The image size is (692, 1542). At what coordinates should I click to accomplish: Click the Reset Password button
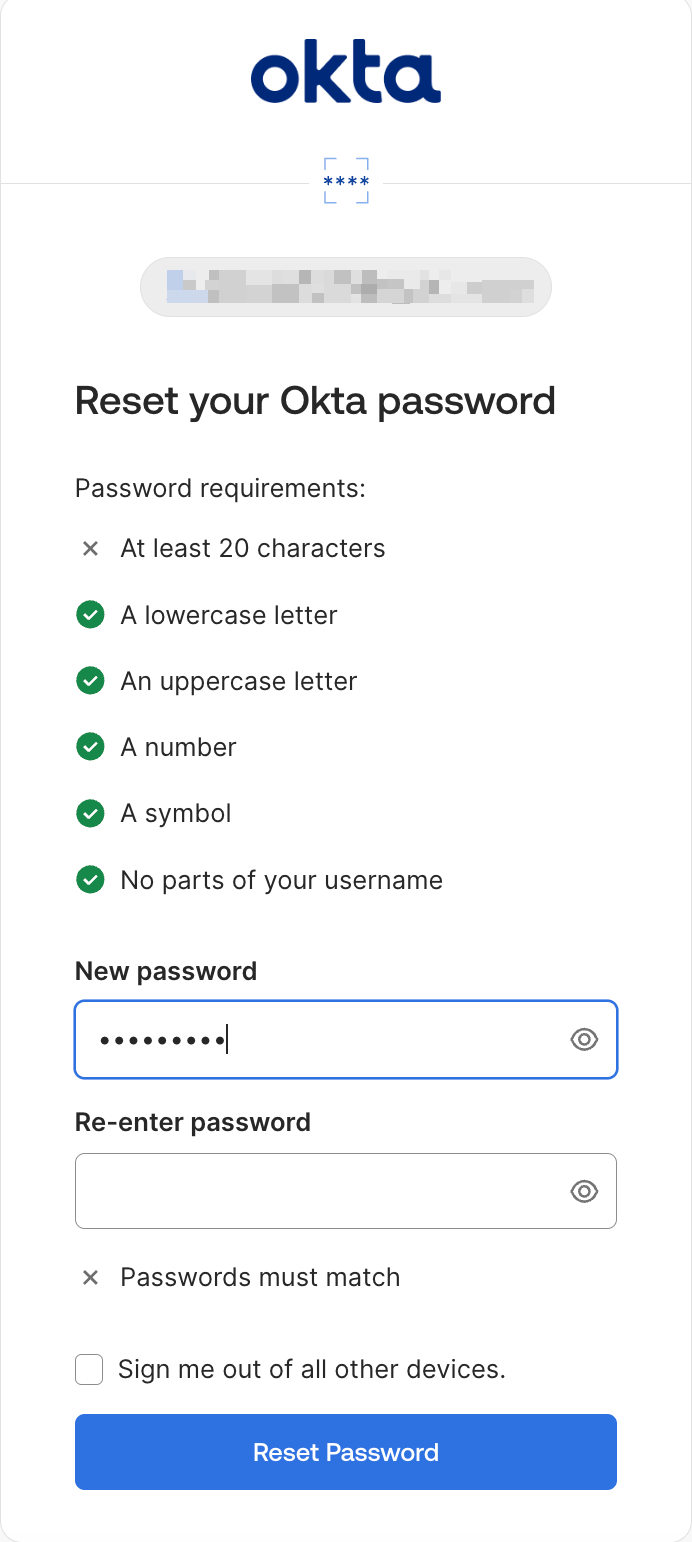coord(346,1452)
